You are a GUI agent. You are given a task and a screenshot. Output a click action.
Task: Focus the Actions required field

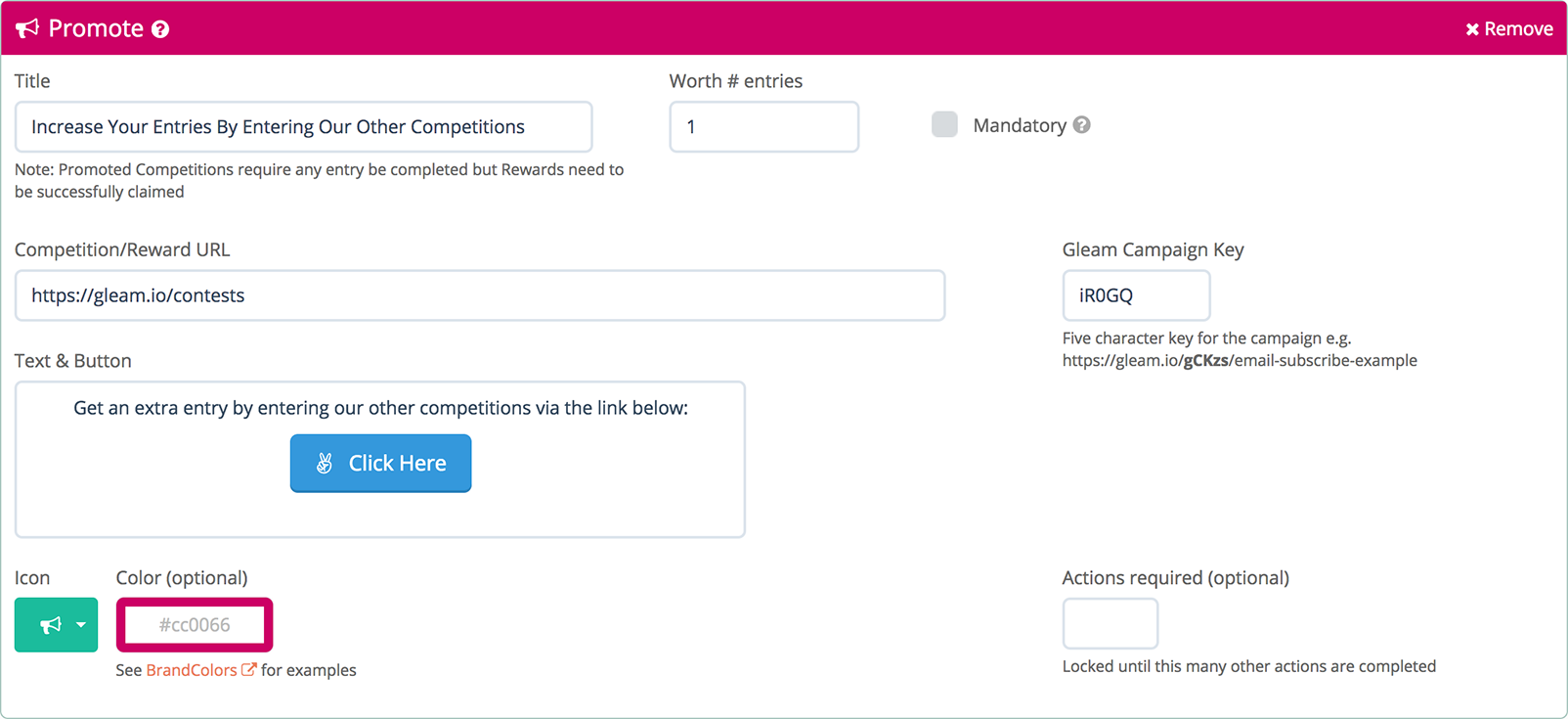click(1111, 623)
